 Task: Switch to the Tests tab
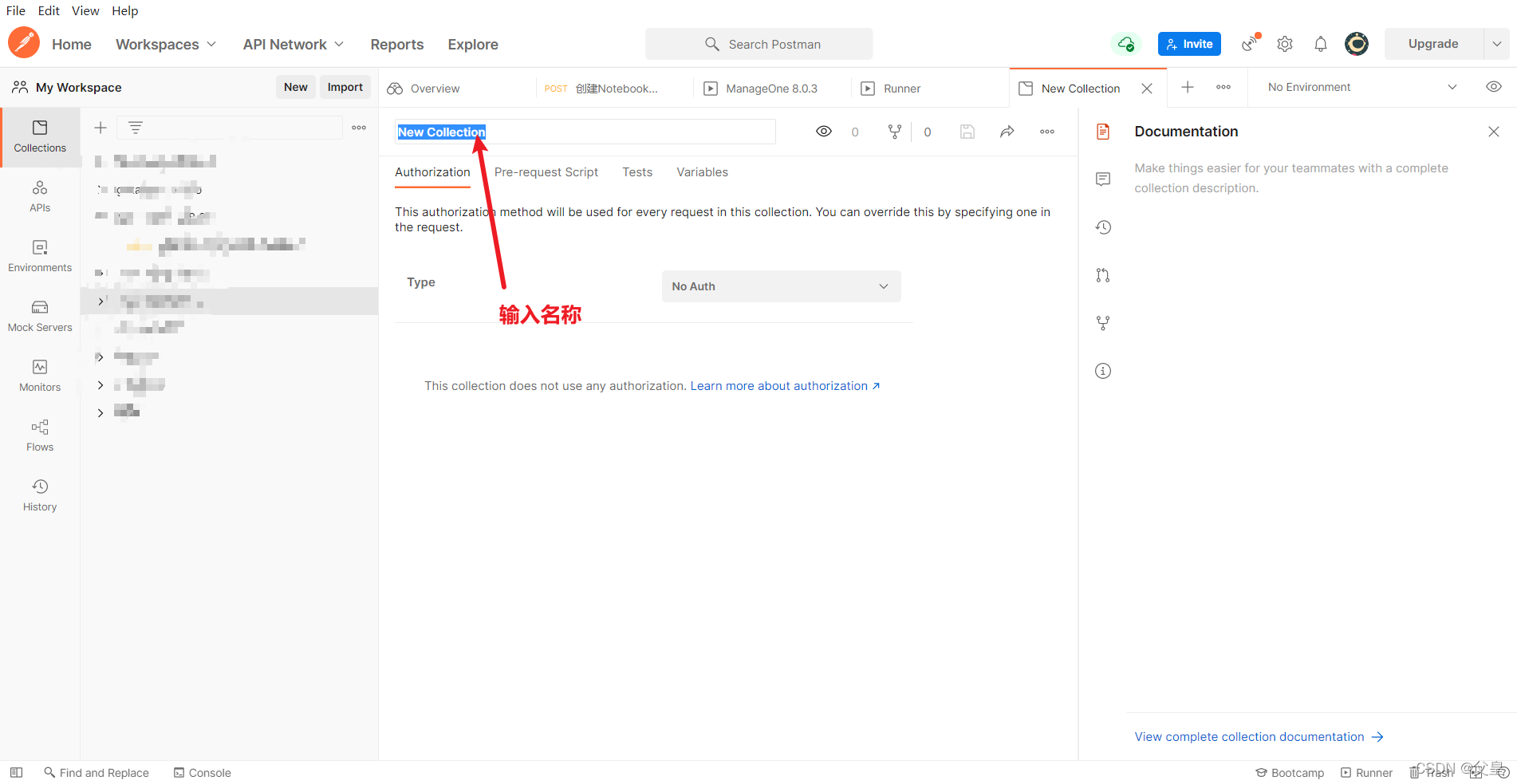(637, 172)
